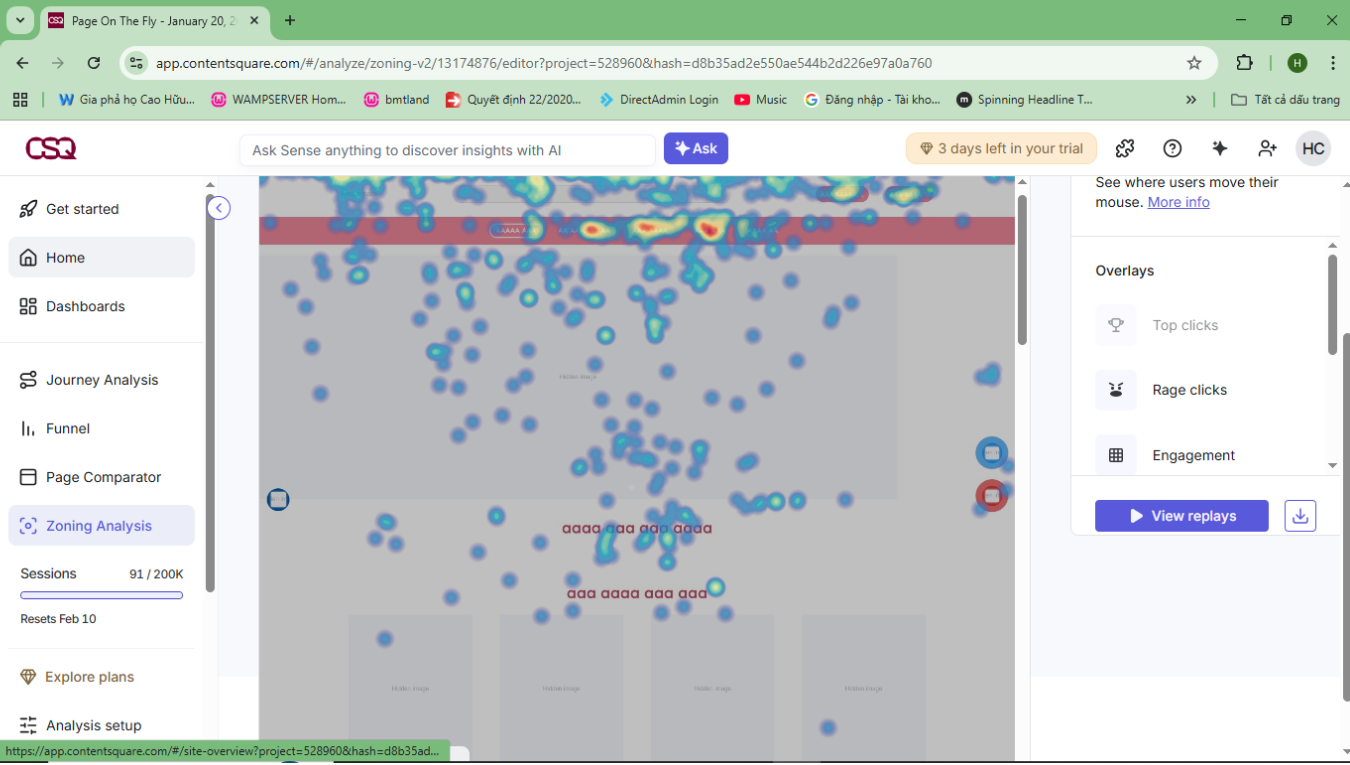Open Dashboards from the sidebar

click(102, 306)
